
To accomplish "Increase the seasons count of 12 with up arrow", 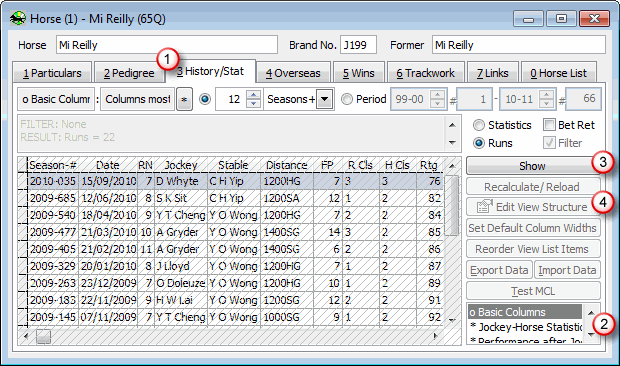I will click(x=253, y=94).
